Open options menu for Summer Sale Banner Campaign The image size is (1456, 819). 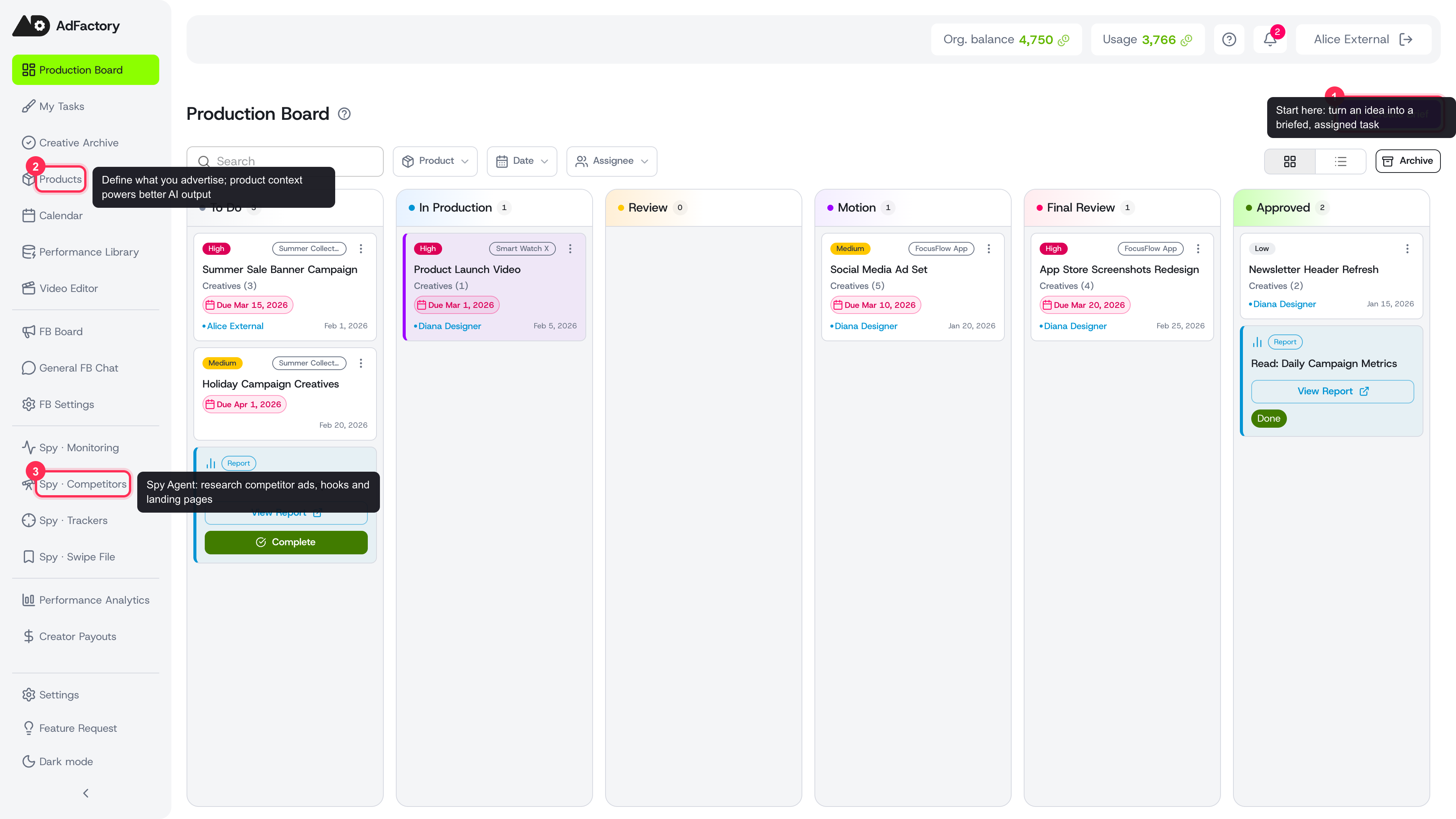[361, 249]
